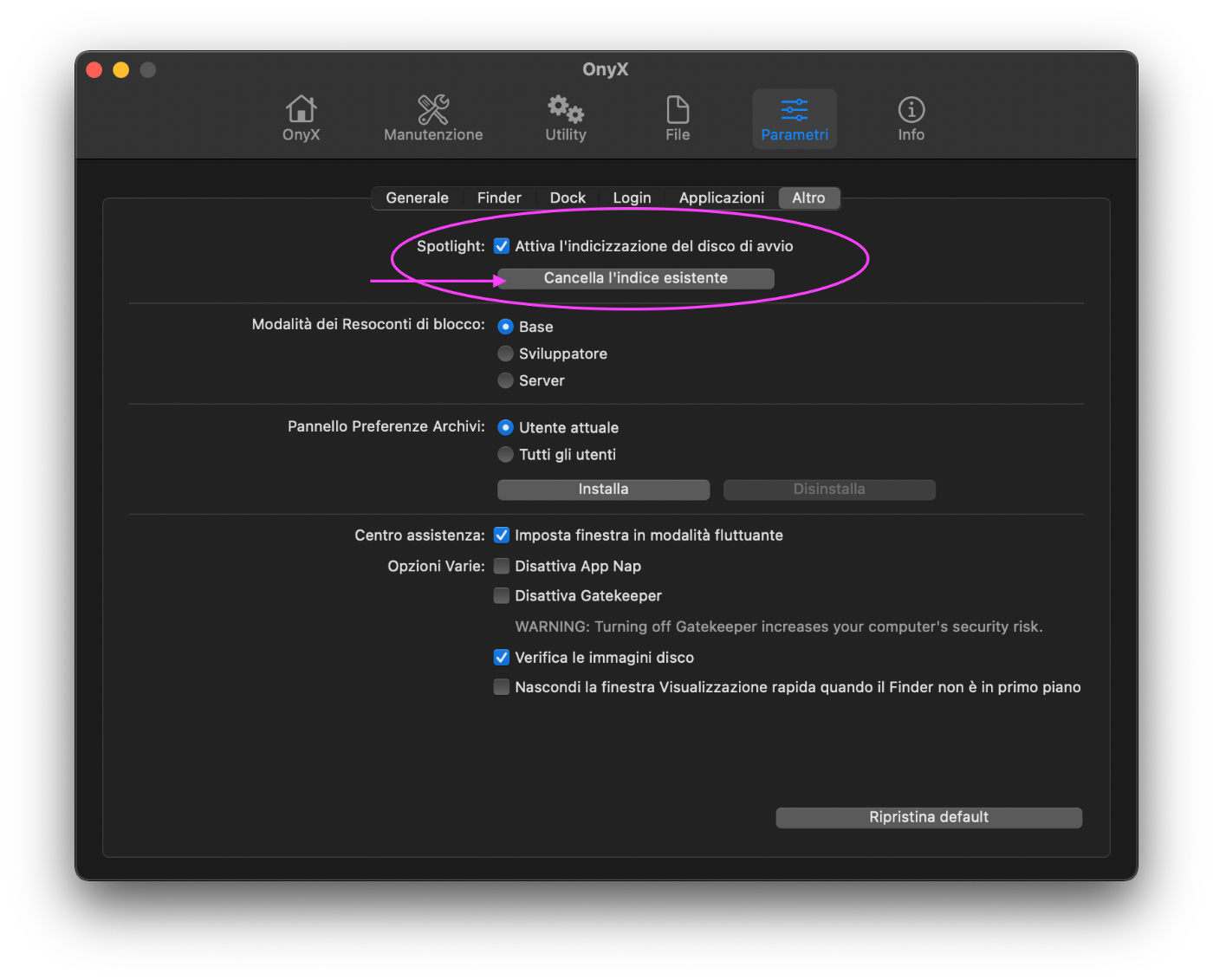Enable Disattiva Gatekeeper checkbox

[x=502, y=595]
